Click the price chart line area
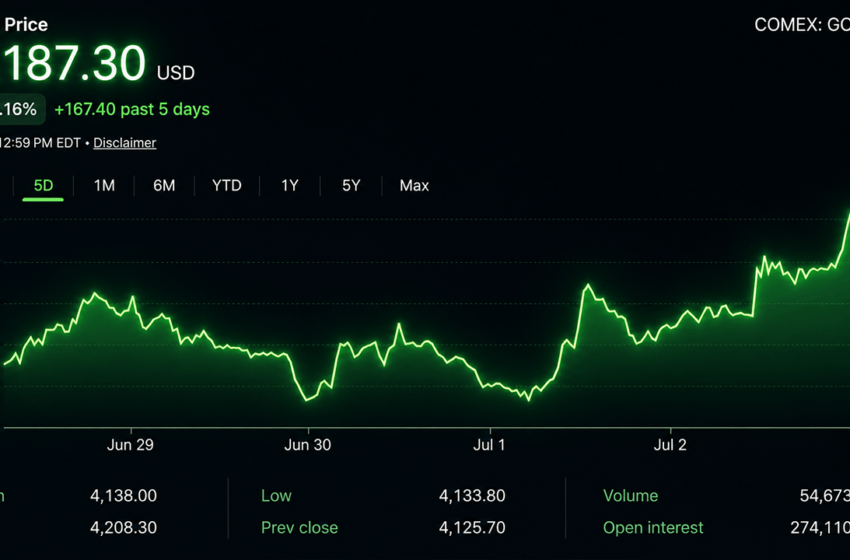 click(426, 320)
